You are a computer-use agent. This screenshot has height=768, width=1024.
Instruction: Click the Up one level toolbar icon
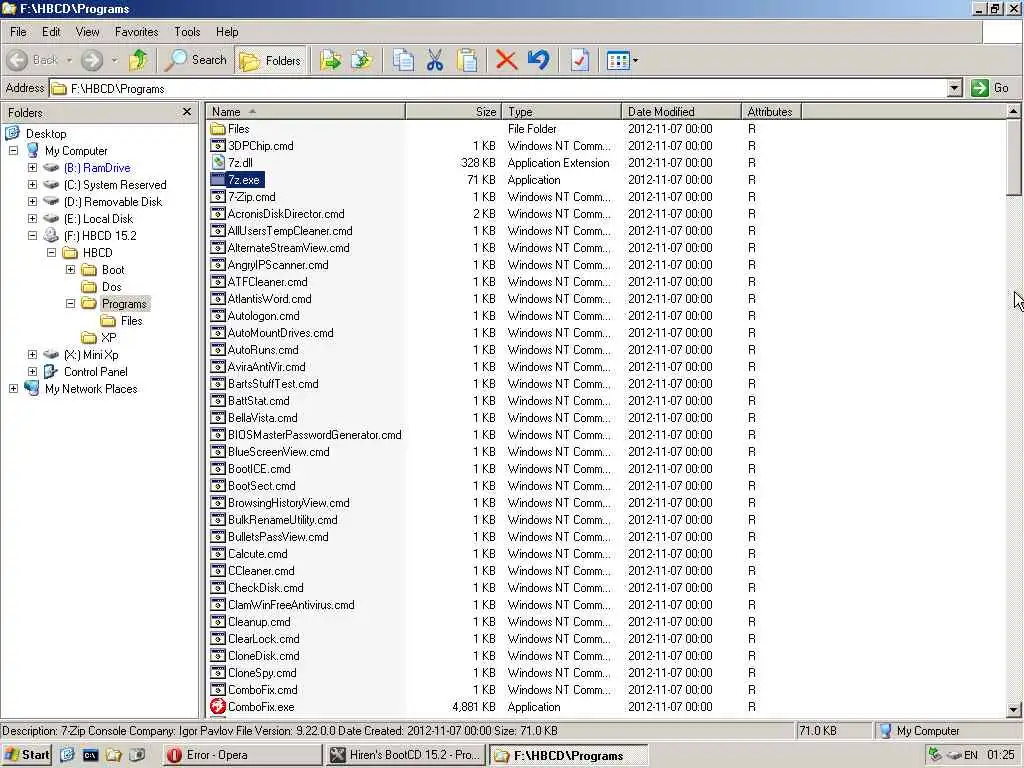click(x=138, y=60)
